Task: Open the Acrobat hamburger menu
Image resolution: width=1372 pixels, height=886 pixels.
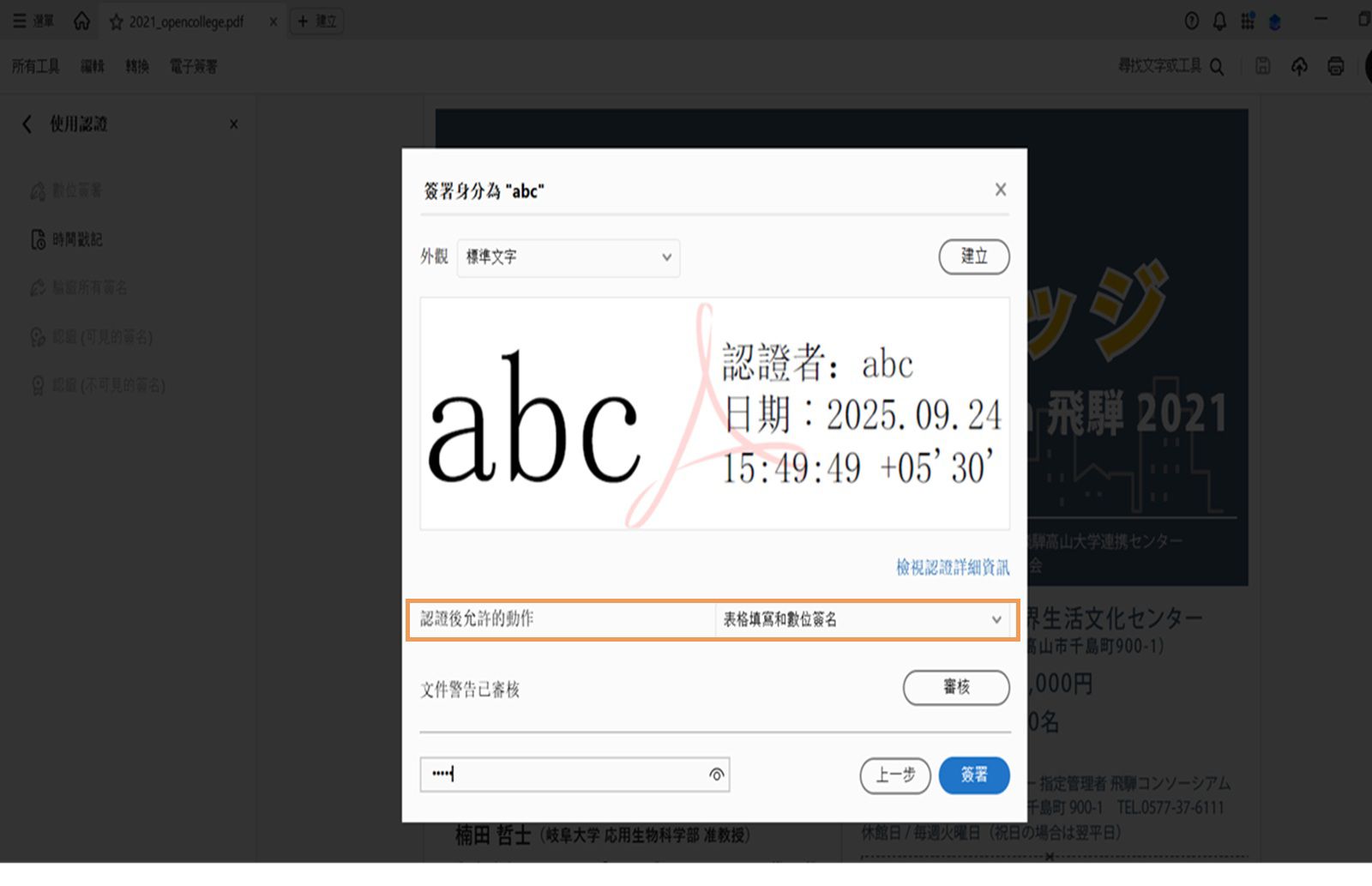Action: (x=19, y=21)
